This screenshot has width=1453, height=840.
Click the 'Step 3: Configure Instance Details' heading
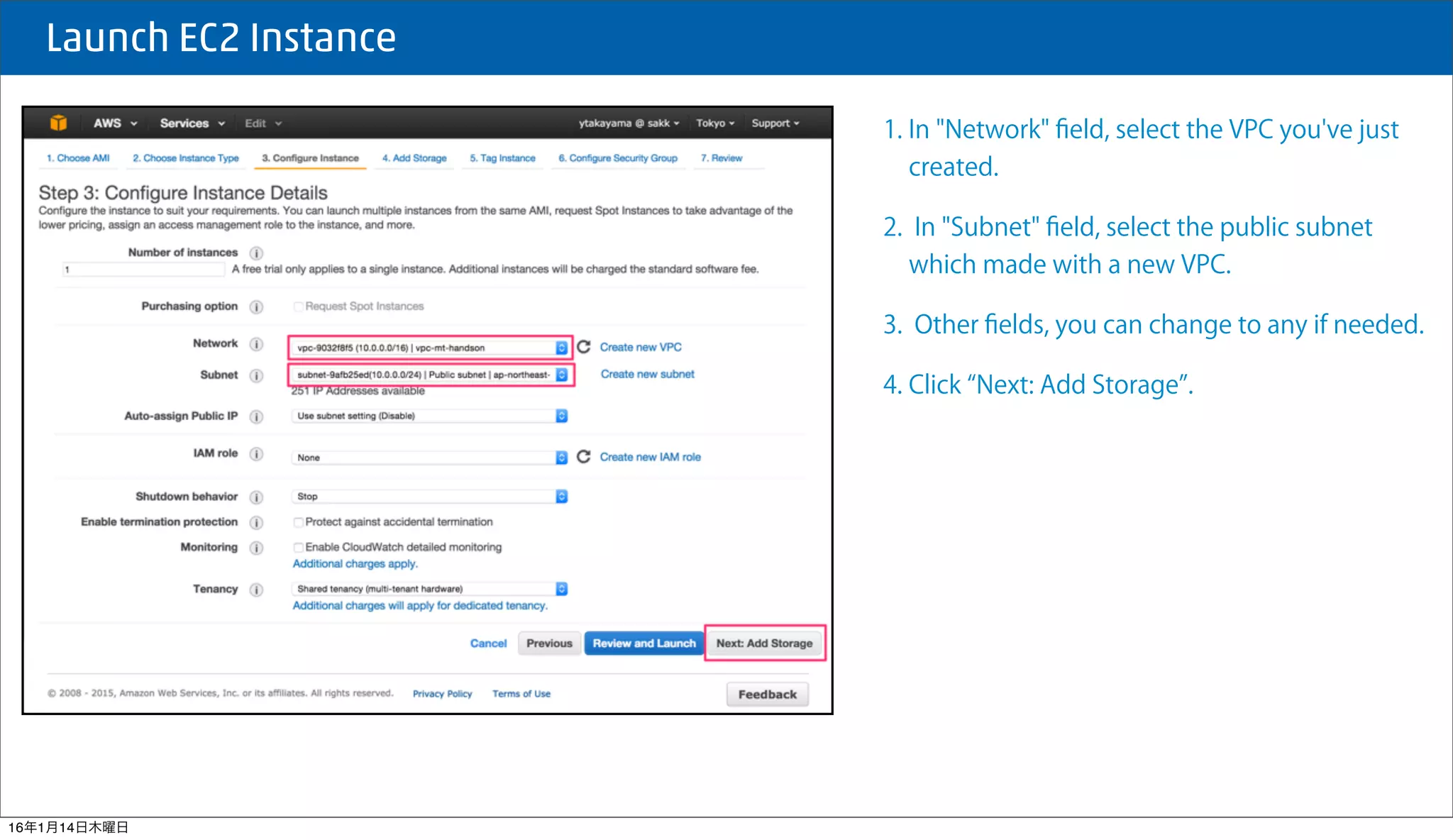pyautogui.click(x=183, y=193)
